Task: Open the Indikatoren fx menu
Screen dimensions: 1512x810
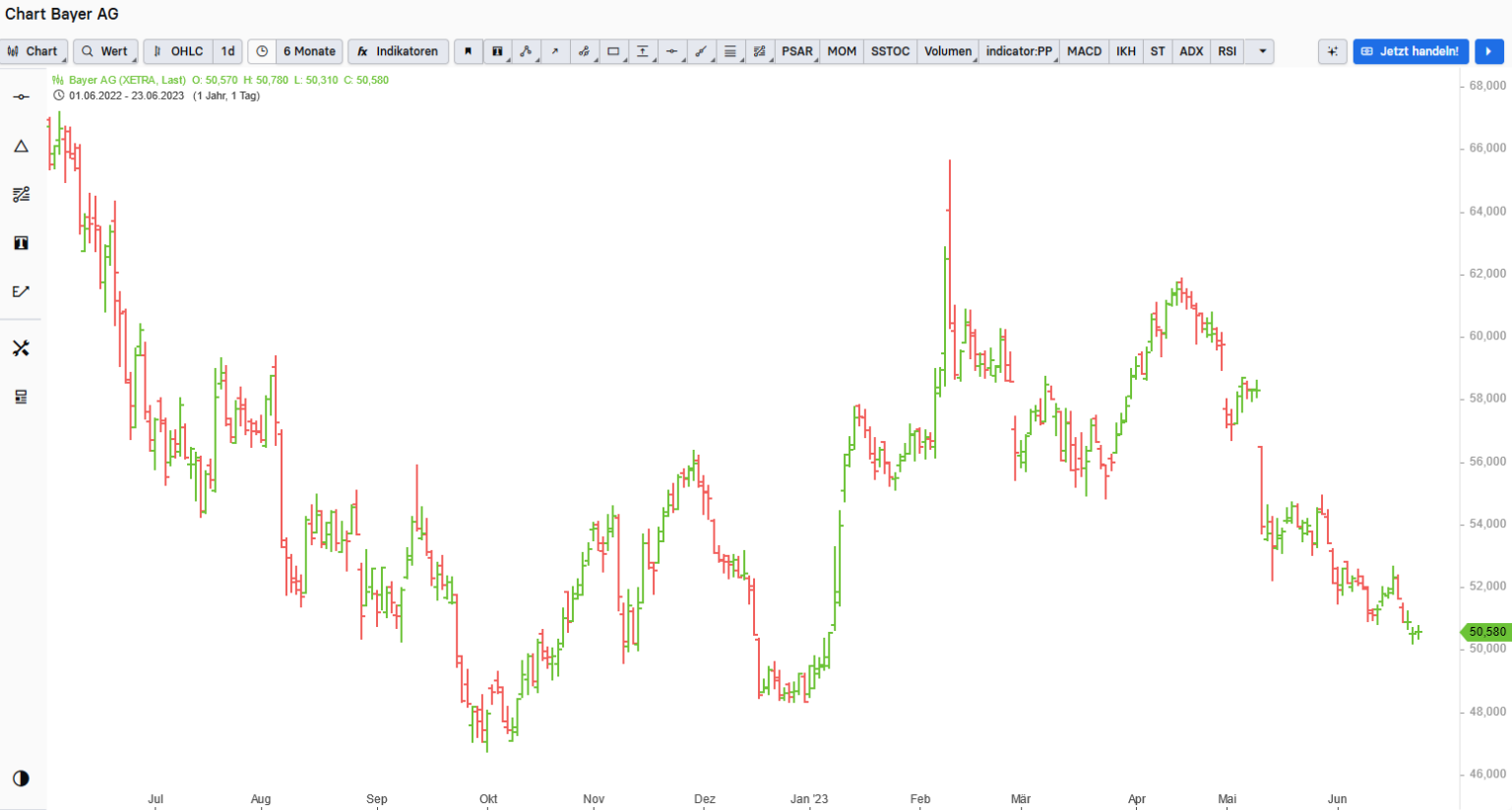Action: (398, 51)
